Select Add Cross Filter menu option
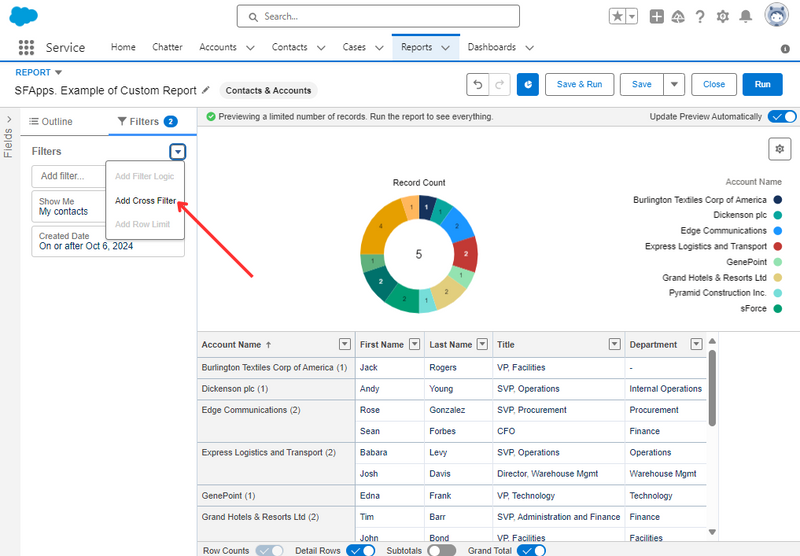800x556 pixels. 145,200
